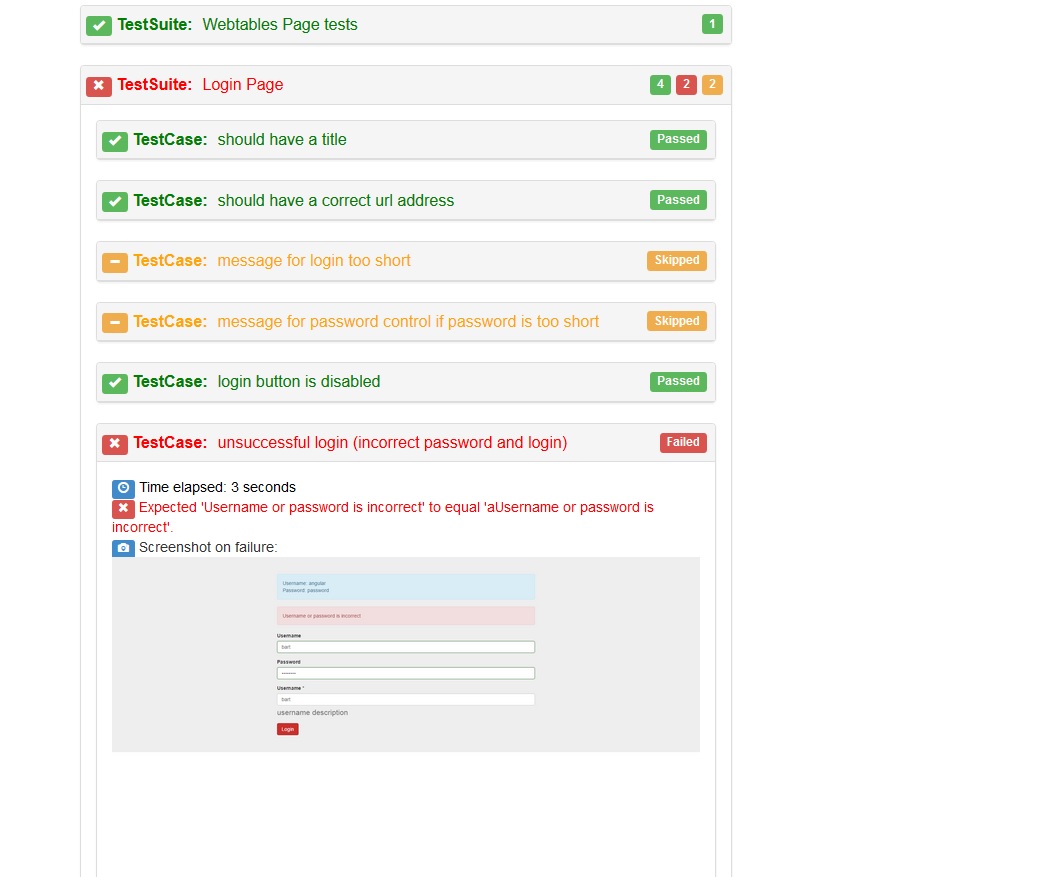The width and height of the screenshot is (1047, 877).
Task: Expand 'should have a correct url address' test case
Action: 335,201
